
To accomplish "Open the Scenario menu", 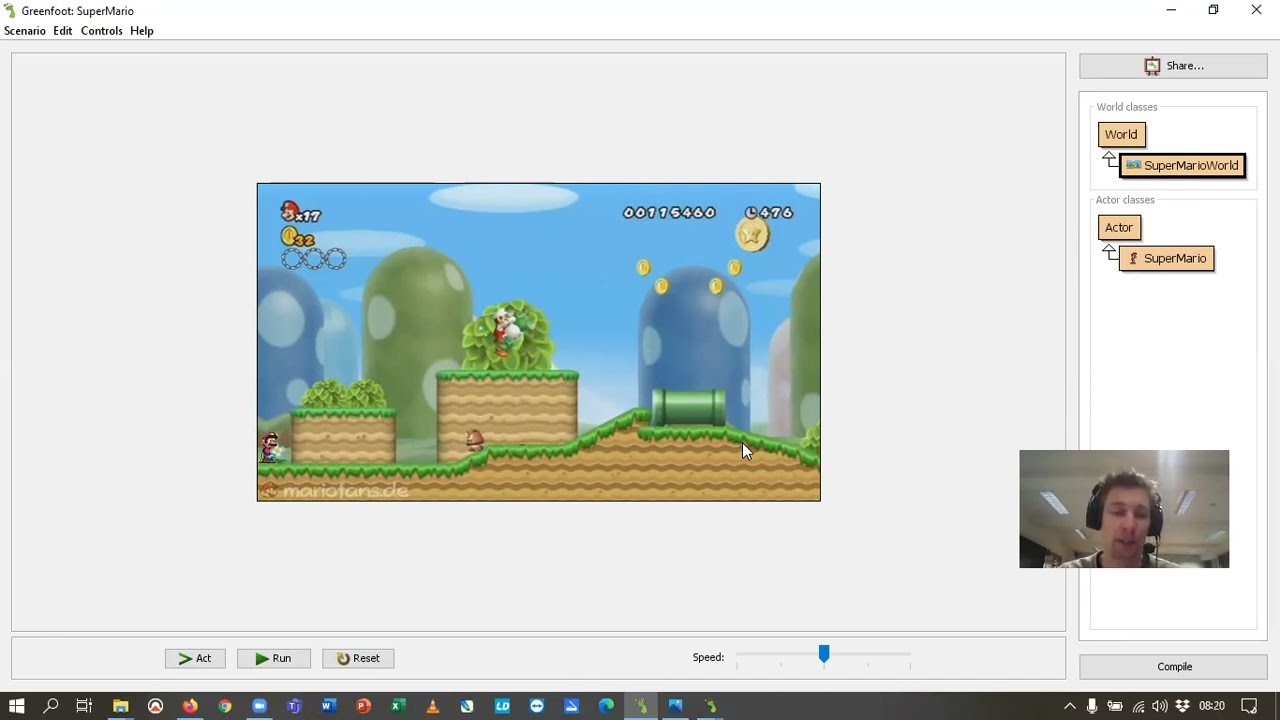I will 25,31.
